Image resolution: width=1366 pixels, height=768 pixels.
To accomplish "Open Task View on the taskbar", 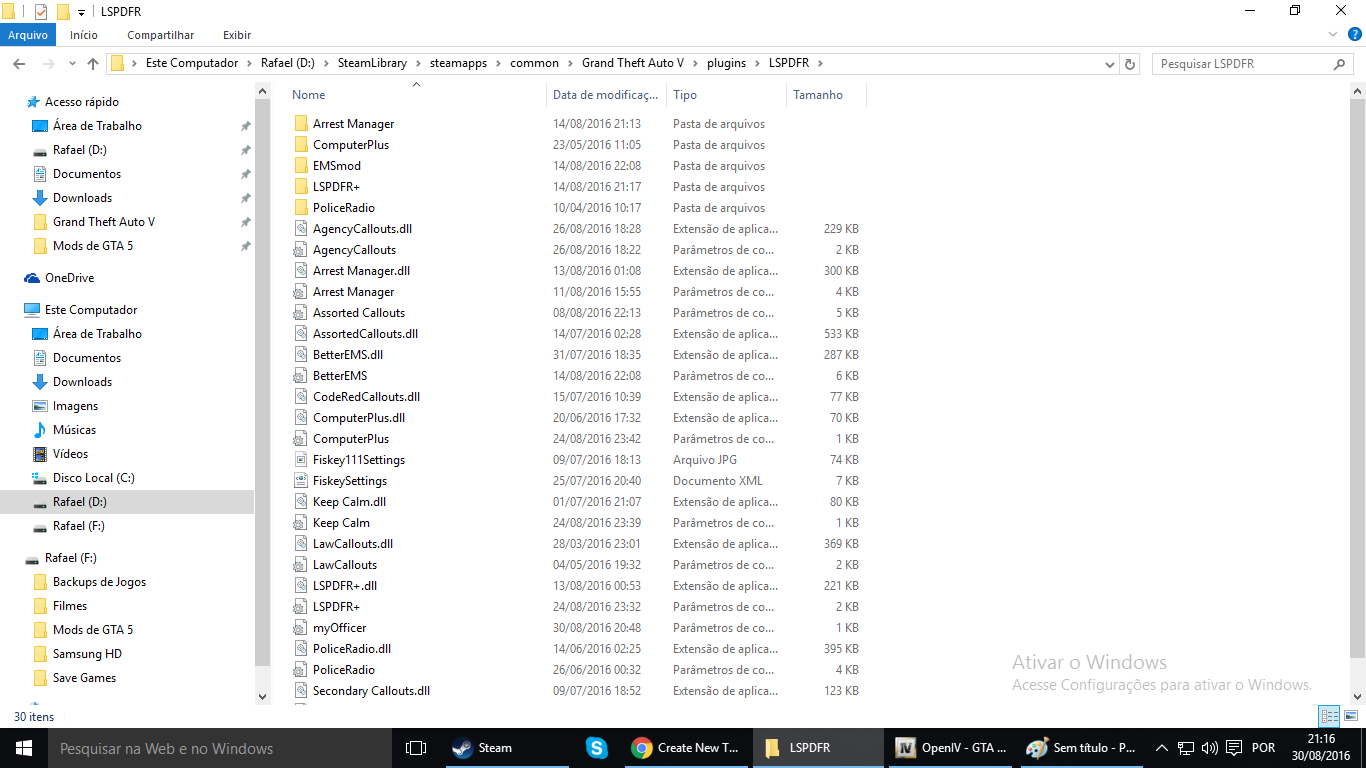I will pyautogui.click(x=416, y=748).
